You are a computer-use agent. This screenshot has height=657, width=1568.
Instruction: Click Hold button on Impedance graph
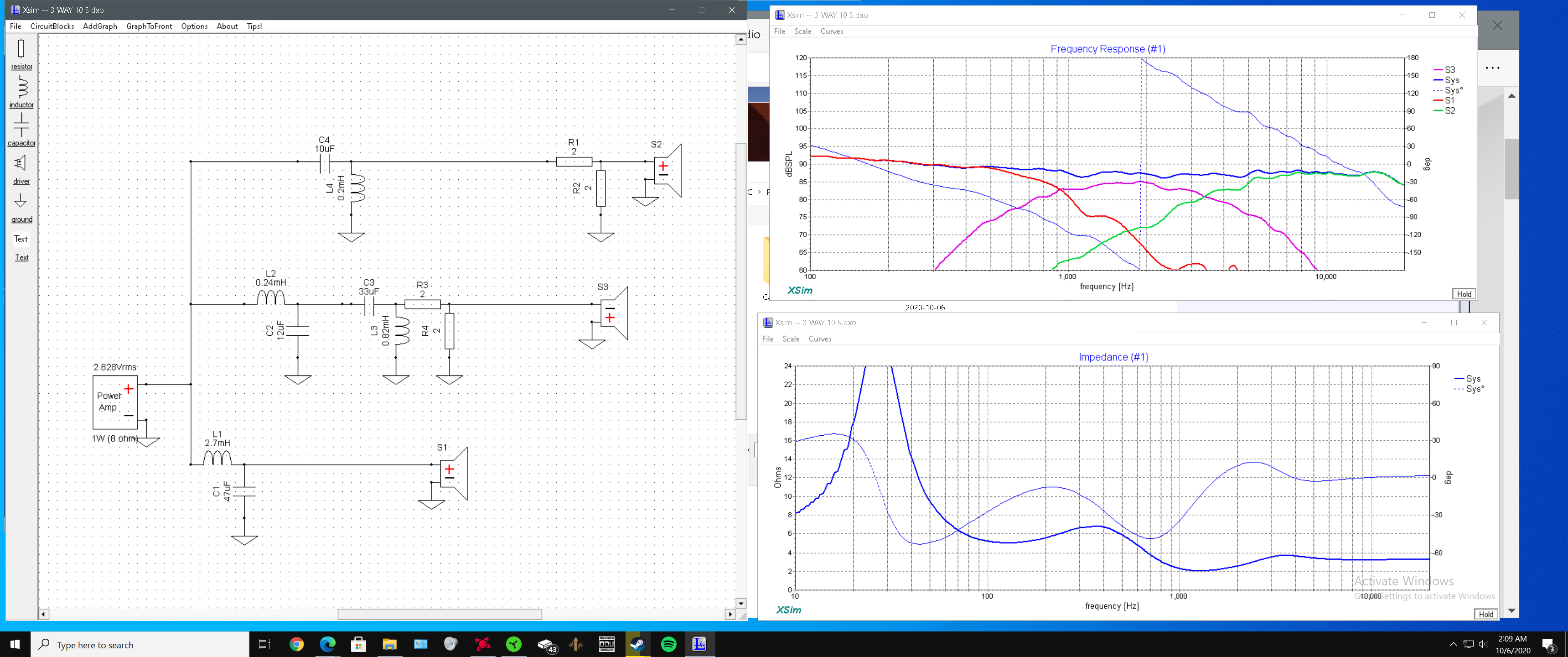pos(1485,615)
